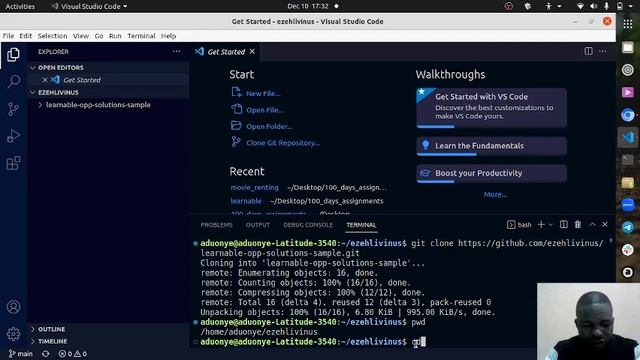Image resolution: width=640 pixels, height=360 pixels.
Task: Open Show Applications grid in dock
Action: click(x=628, y=24)
